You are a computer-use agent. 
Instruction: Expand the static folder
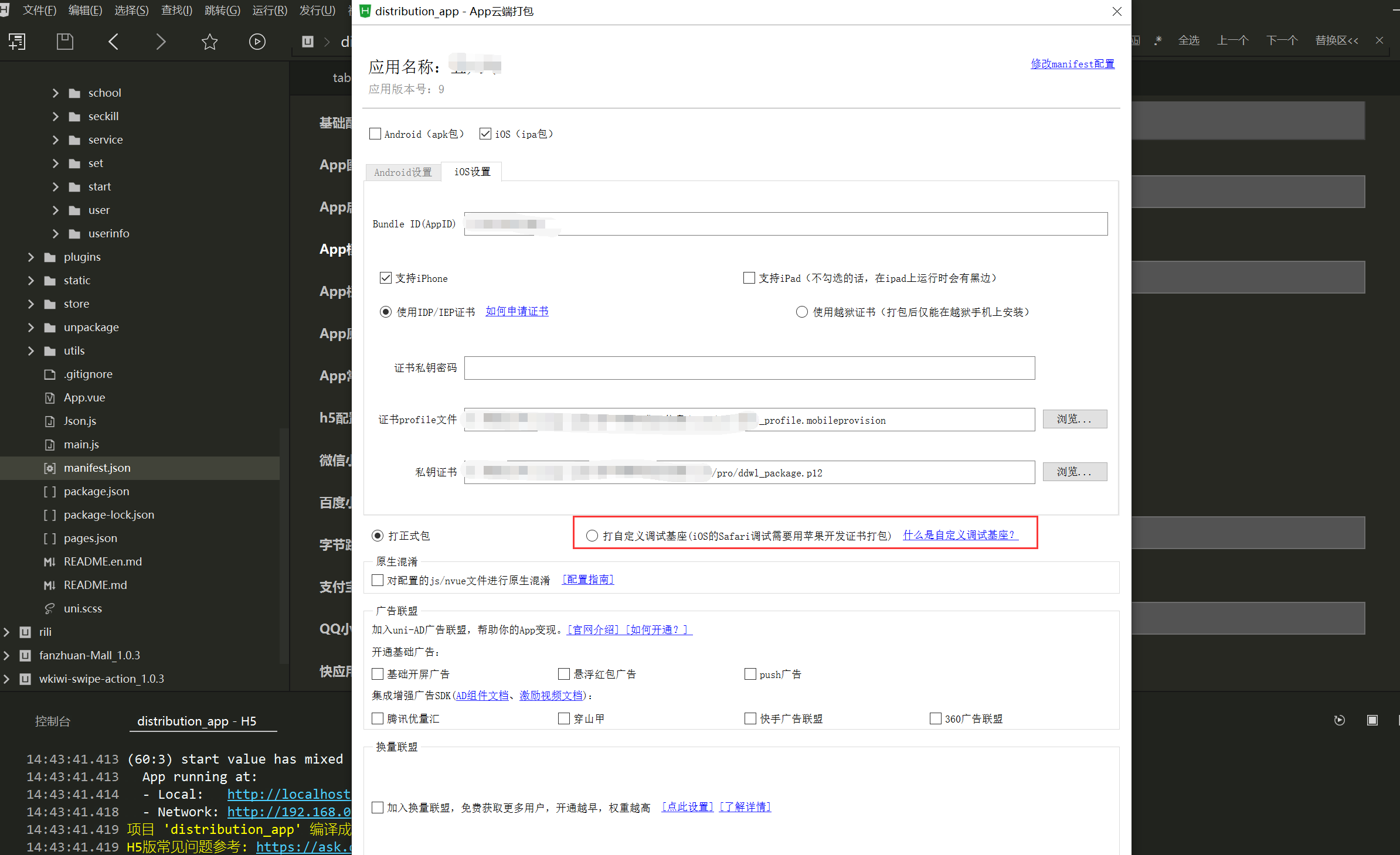pyautogui.click(x=31, y=281)
